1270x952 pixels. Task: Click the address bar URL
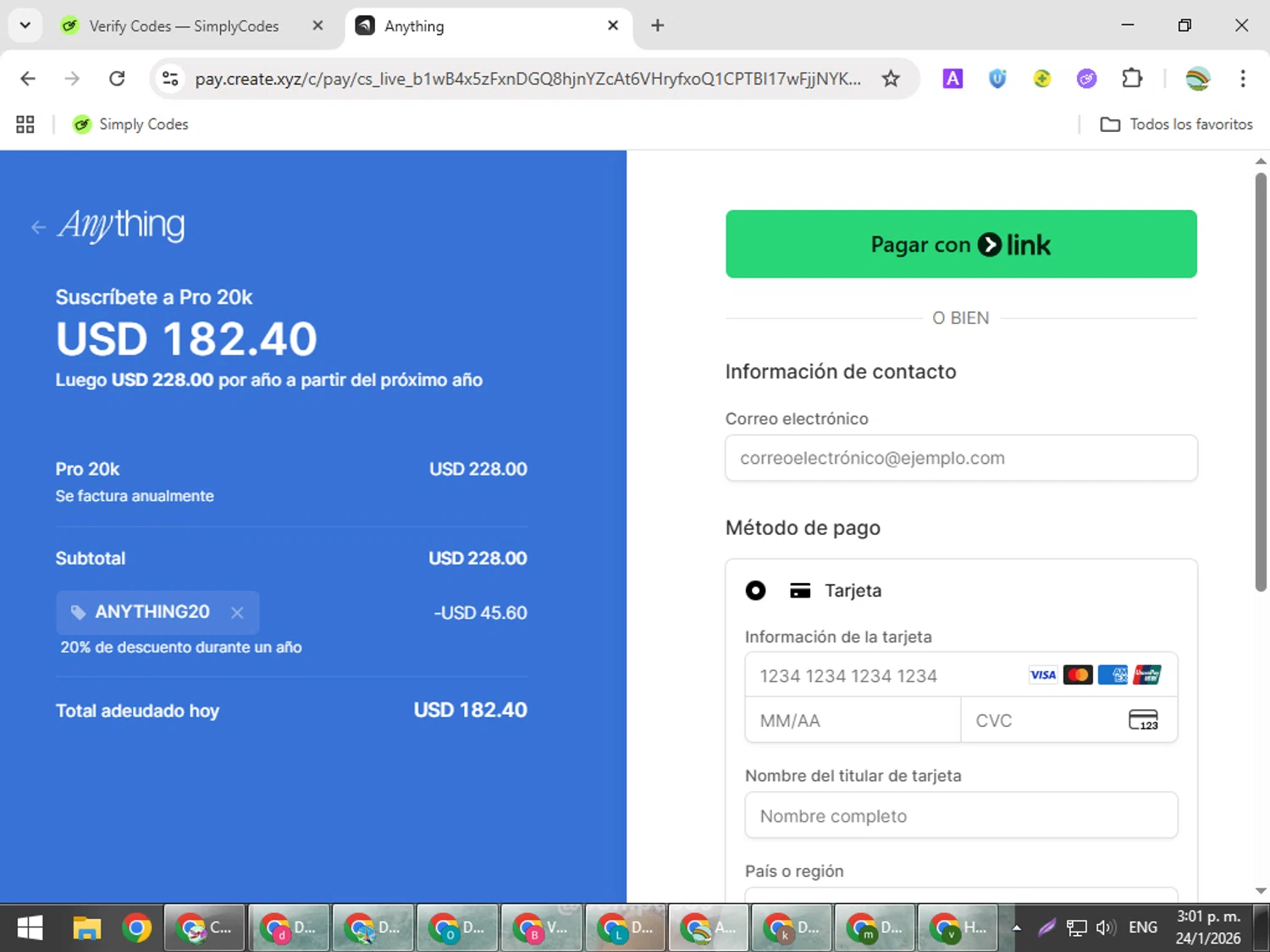pos(527,79)
